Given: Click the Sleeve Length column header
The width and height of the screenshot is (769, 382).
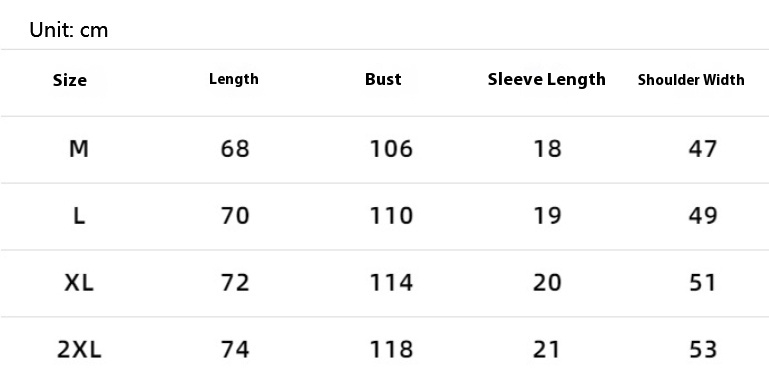Looking at the screenshot, I should click(x=546, y=79).
